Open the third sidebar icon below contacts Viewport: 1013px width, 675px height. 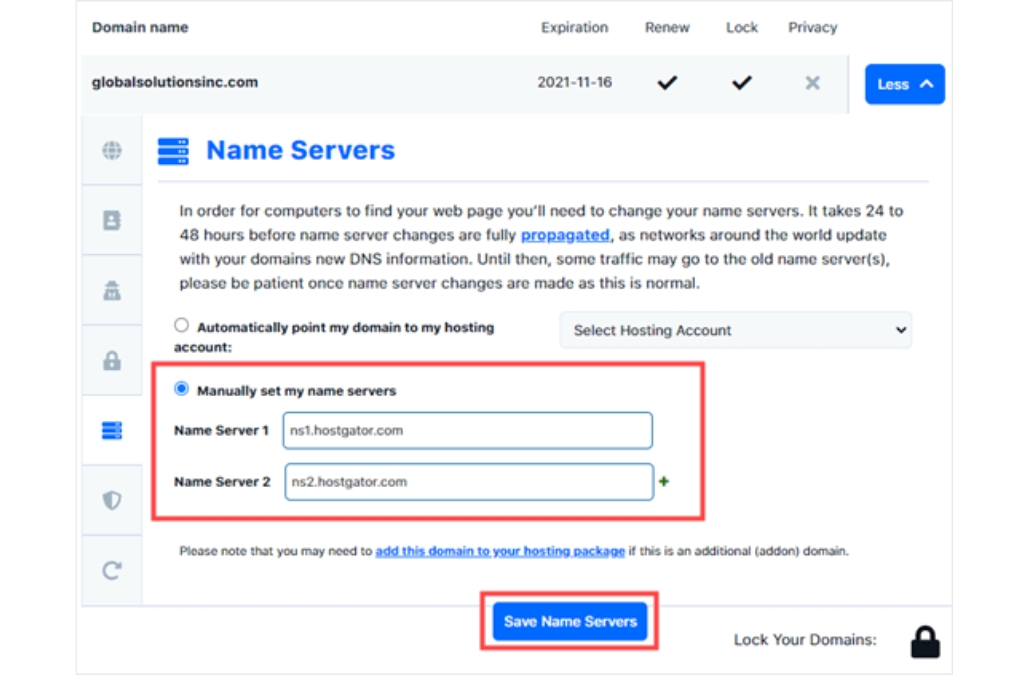point(112,291)
